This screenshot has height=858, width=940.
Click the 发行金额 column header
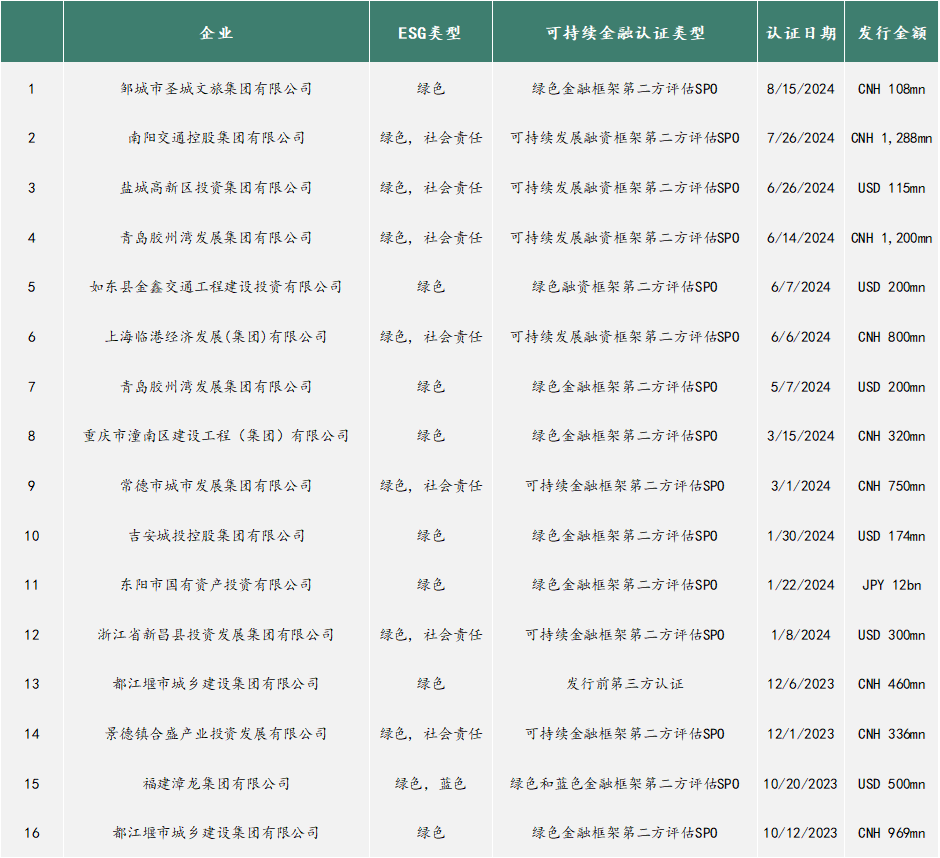(891, 33)
